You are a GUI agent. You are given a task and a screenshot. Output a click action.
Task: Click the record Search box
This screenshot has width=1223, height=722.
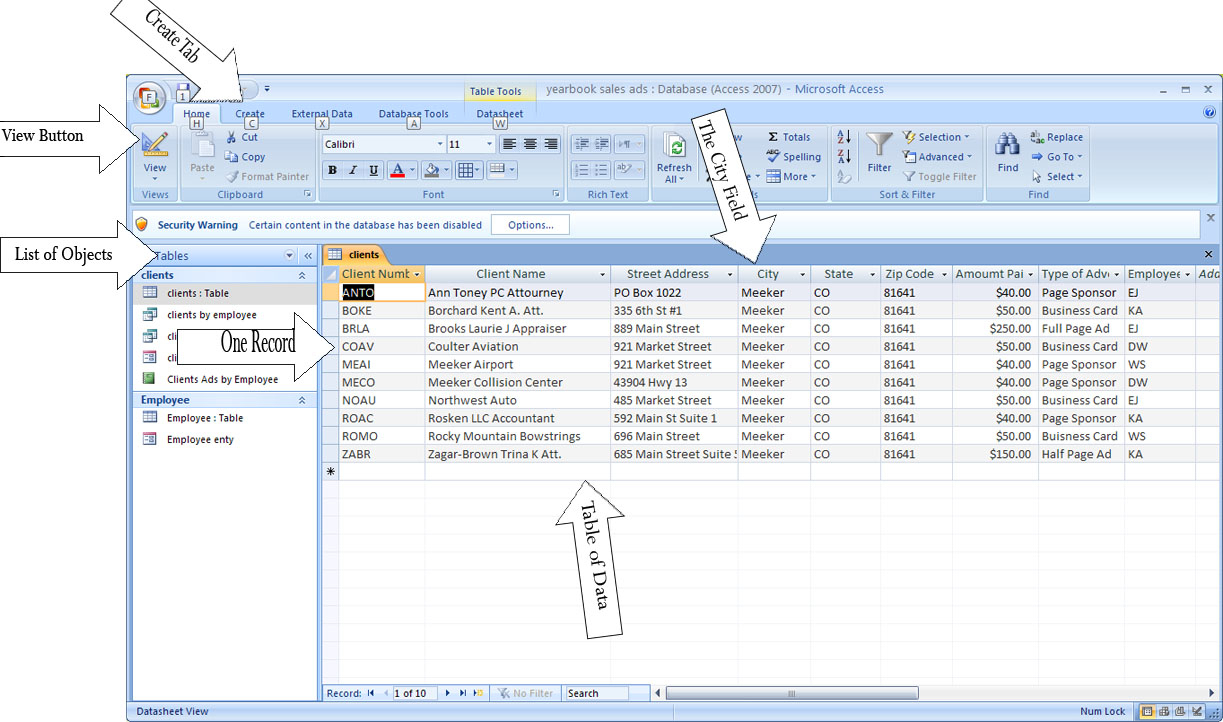pos(596,693)
